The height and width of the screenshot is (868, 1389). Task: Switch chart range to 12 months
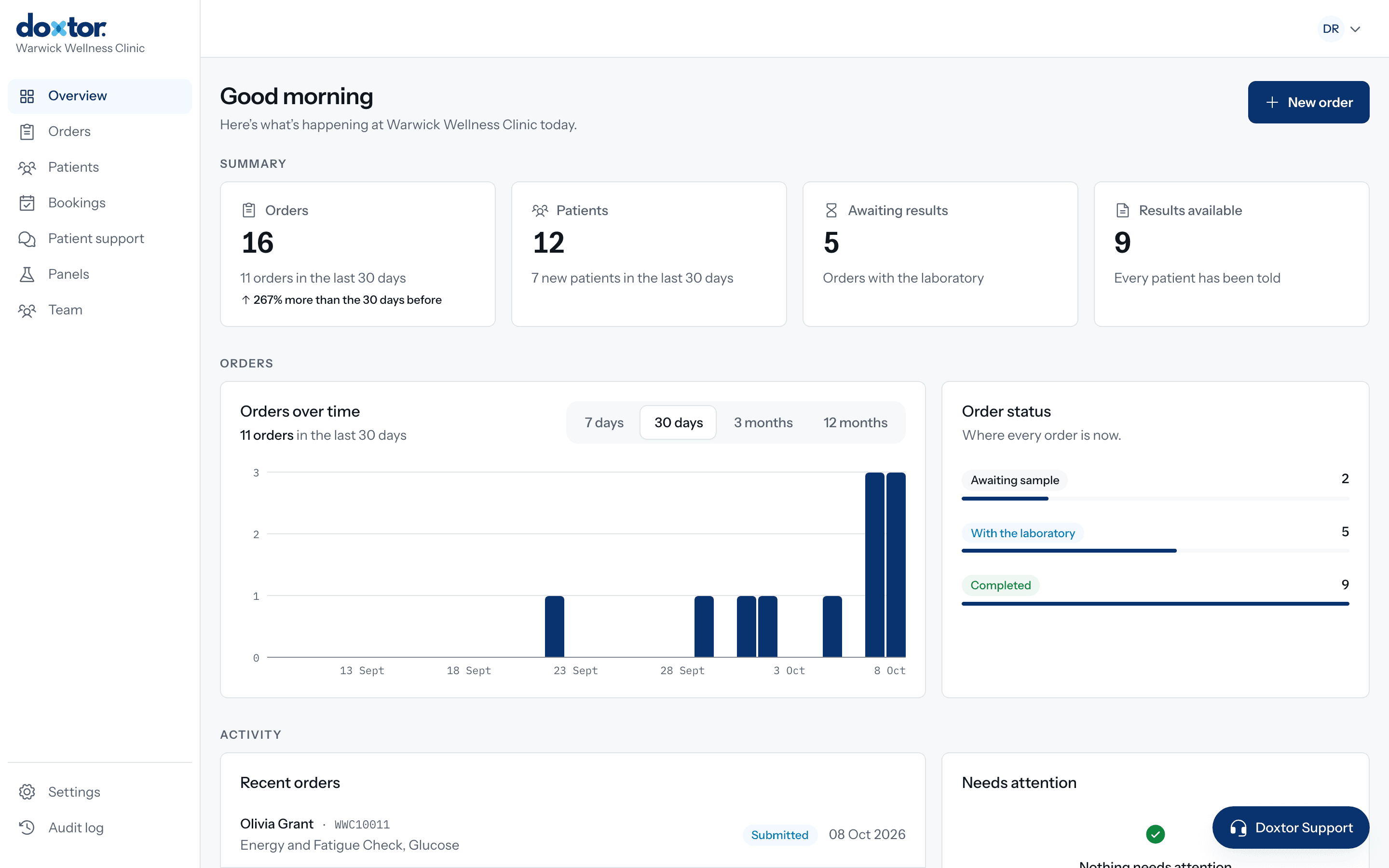click(855, 422)
